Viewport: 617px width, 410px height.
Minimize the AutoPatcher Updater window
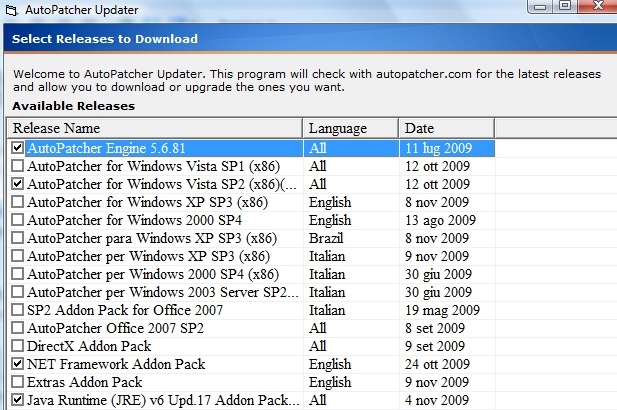(541, 6)
